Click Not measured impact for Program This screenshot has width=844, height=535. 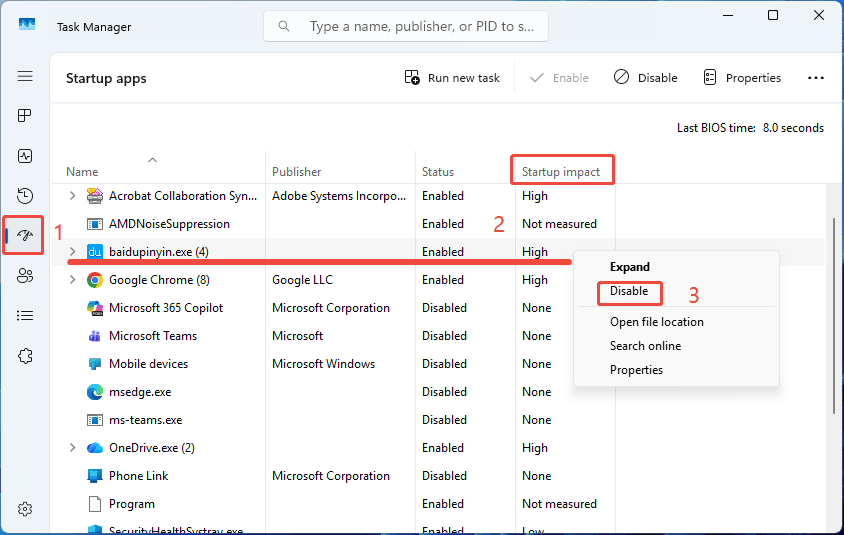[559, 504]
